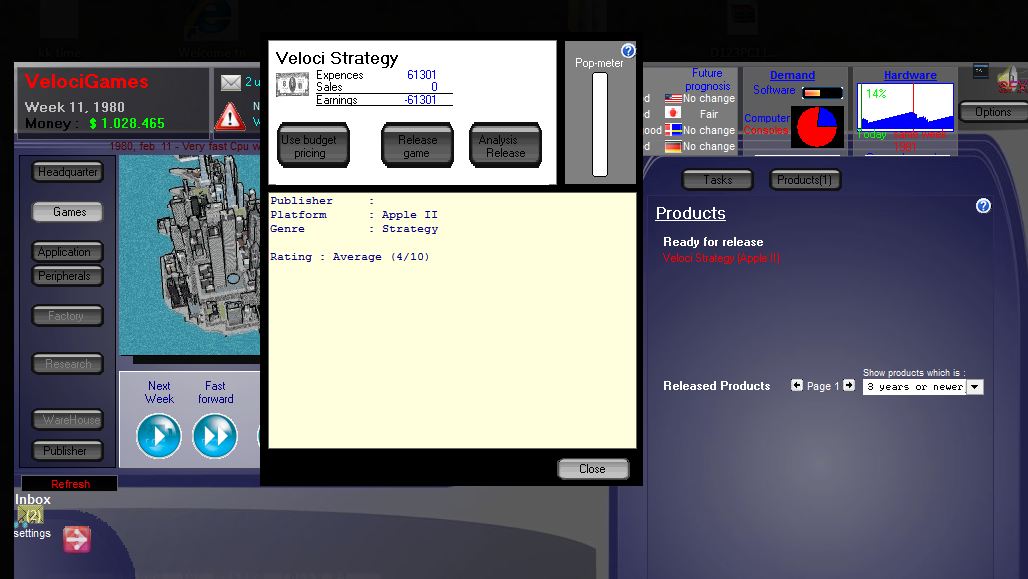Select Veloci Strategy (Apple II) ready for release
Image resolution: width=1028 pixels, height=579 pixels.
[x=721, y=258]
